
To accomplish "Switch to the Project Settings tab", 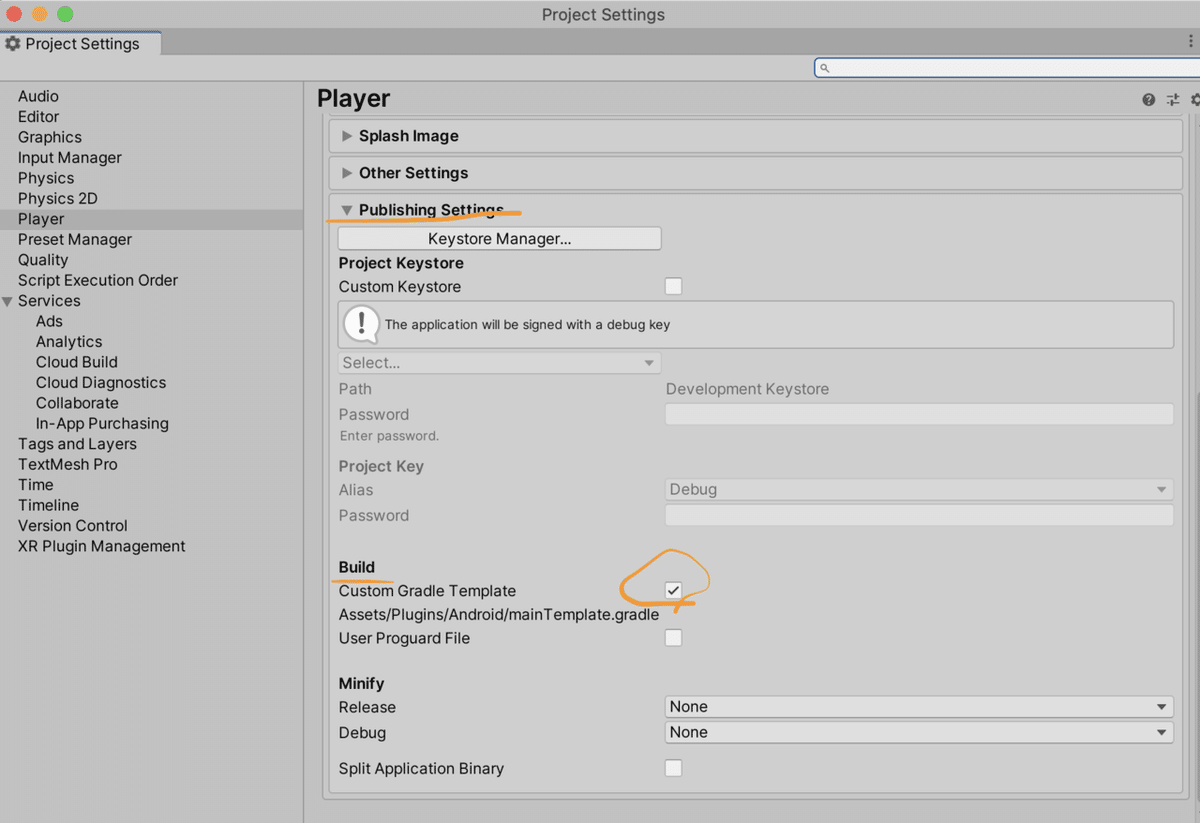I will coord(80,43).
